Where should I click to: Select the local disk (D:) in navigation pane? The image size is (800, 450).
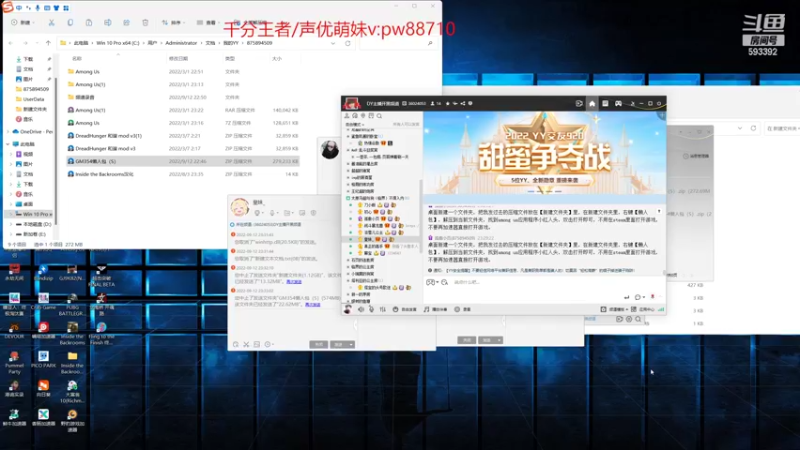pos(34,224)
